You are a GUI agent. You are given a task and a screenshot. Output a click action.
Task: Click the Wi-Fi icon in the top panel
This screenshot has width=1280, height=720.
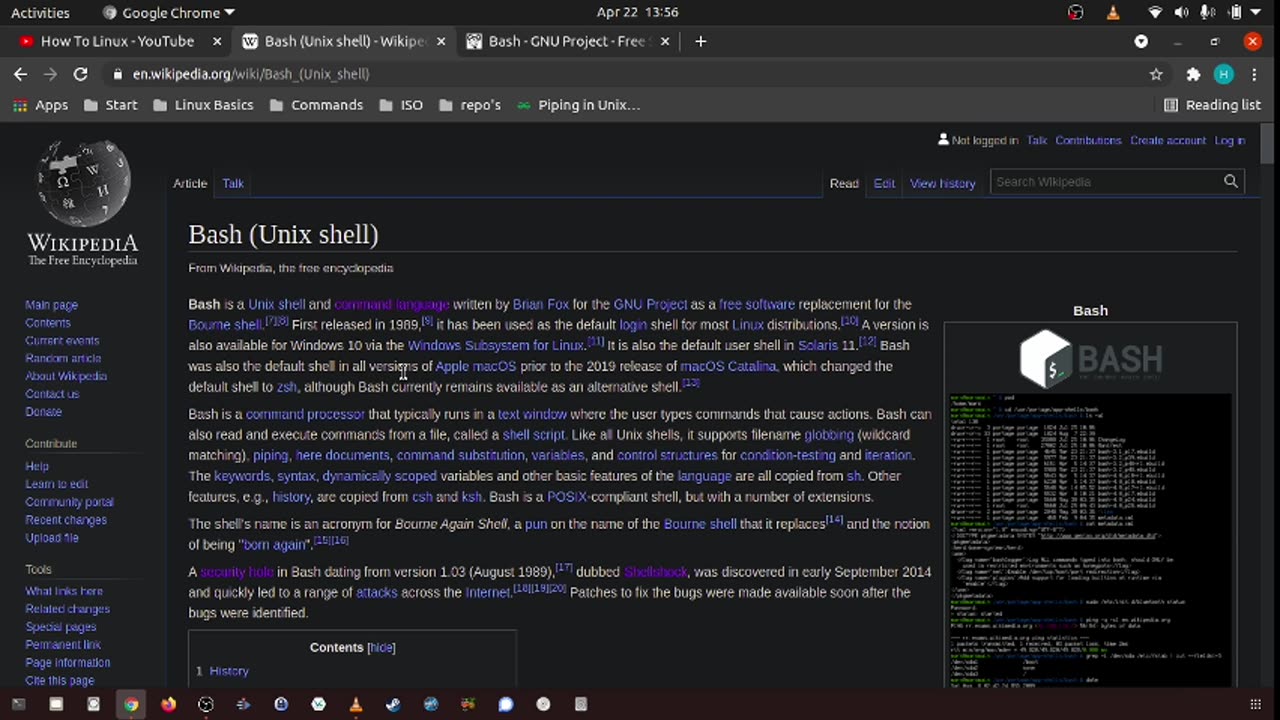(1156, 13)
